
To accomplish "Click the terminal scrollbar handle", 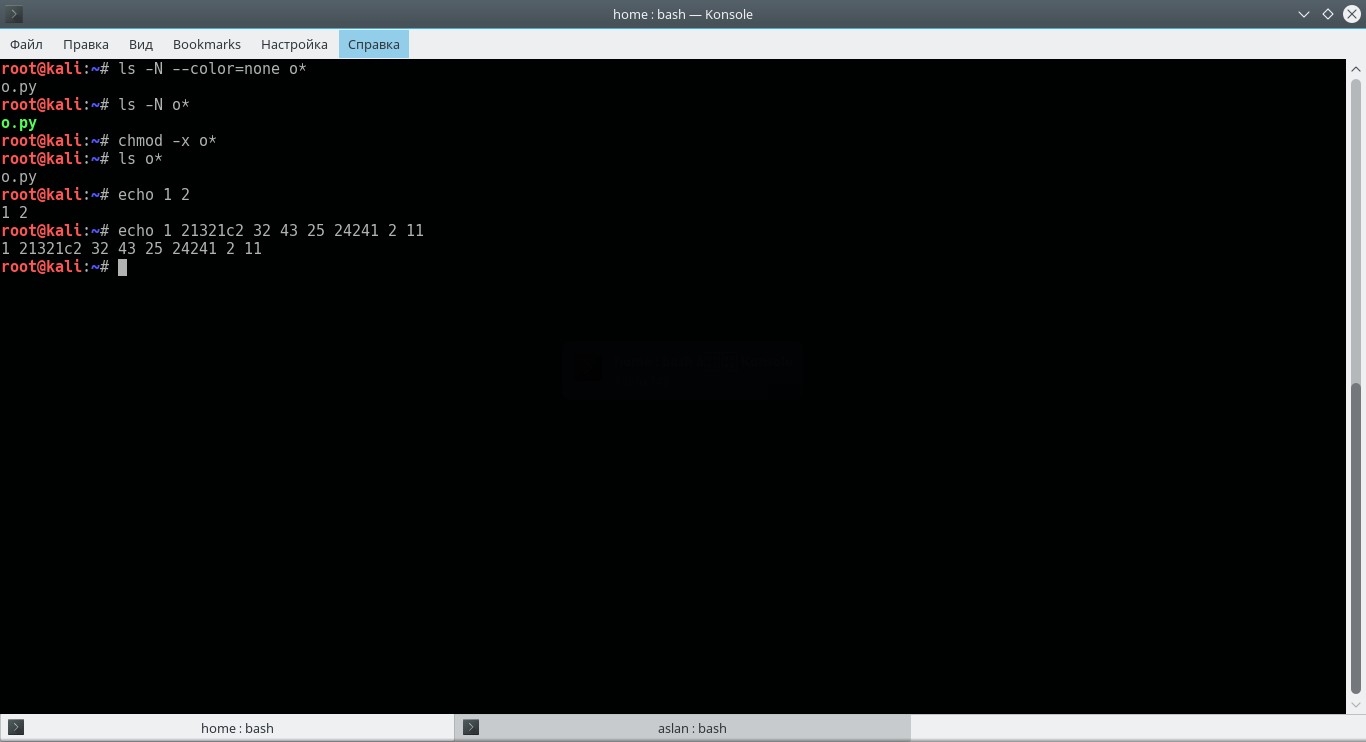I will (x=1356, y=538).
